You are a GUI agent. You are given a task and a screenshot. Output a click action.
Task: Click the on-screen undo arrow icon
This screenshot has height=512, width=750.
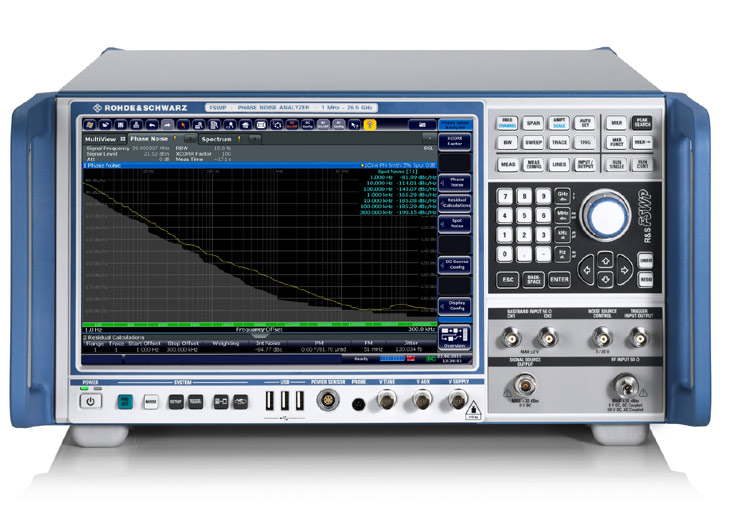pyautogui.click(x=152, y=125)
